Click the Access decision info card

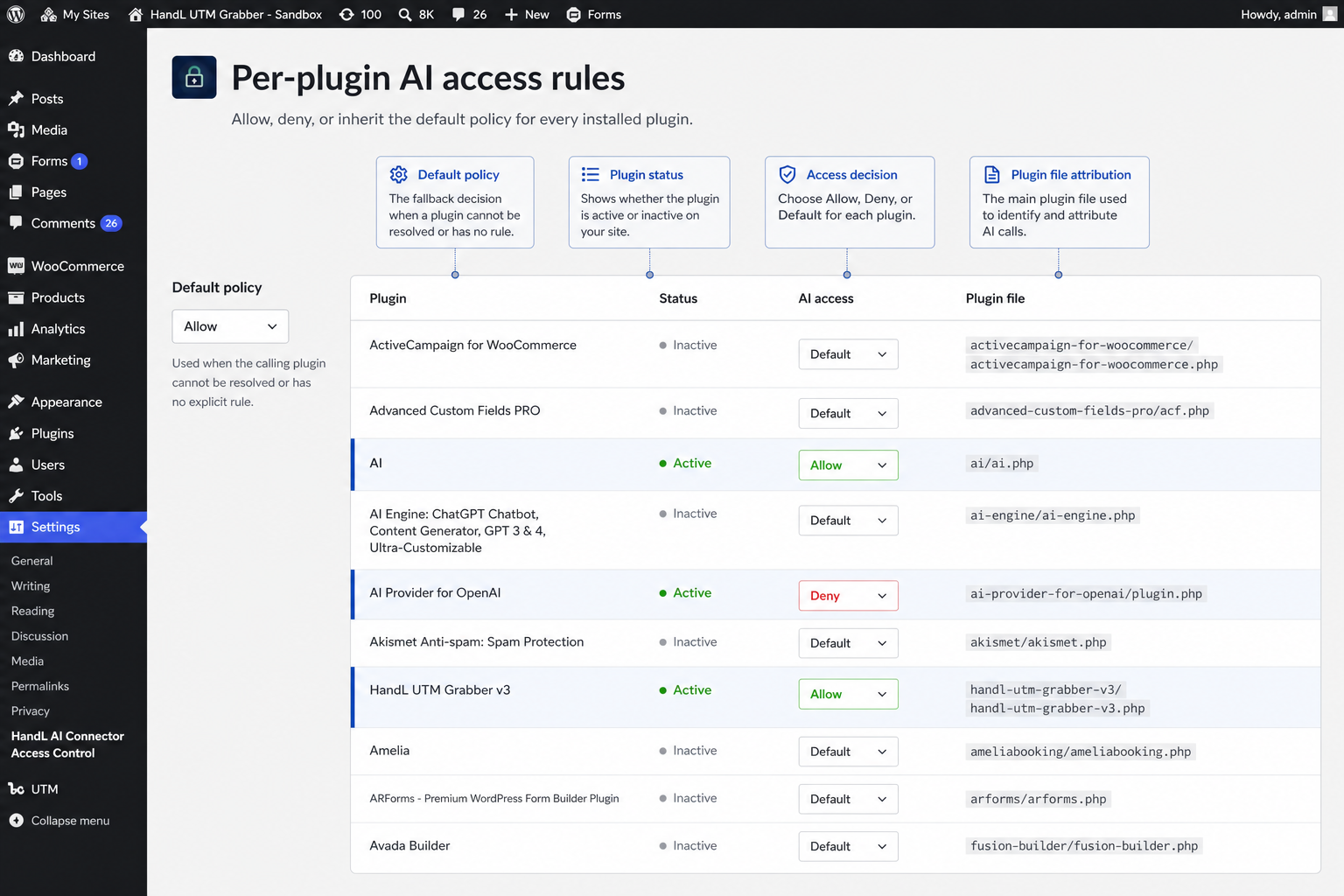850,202
